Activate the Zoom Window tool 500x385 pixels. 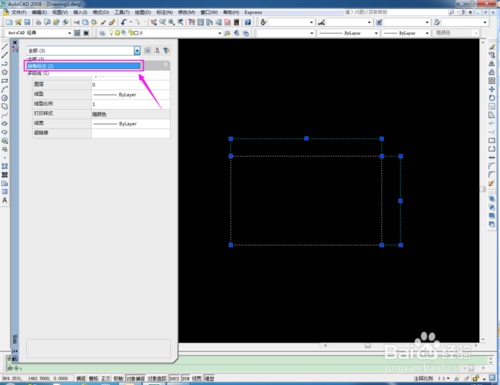(171, 22)
